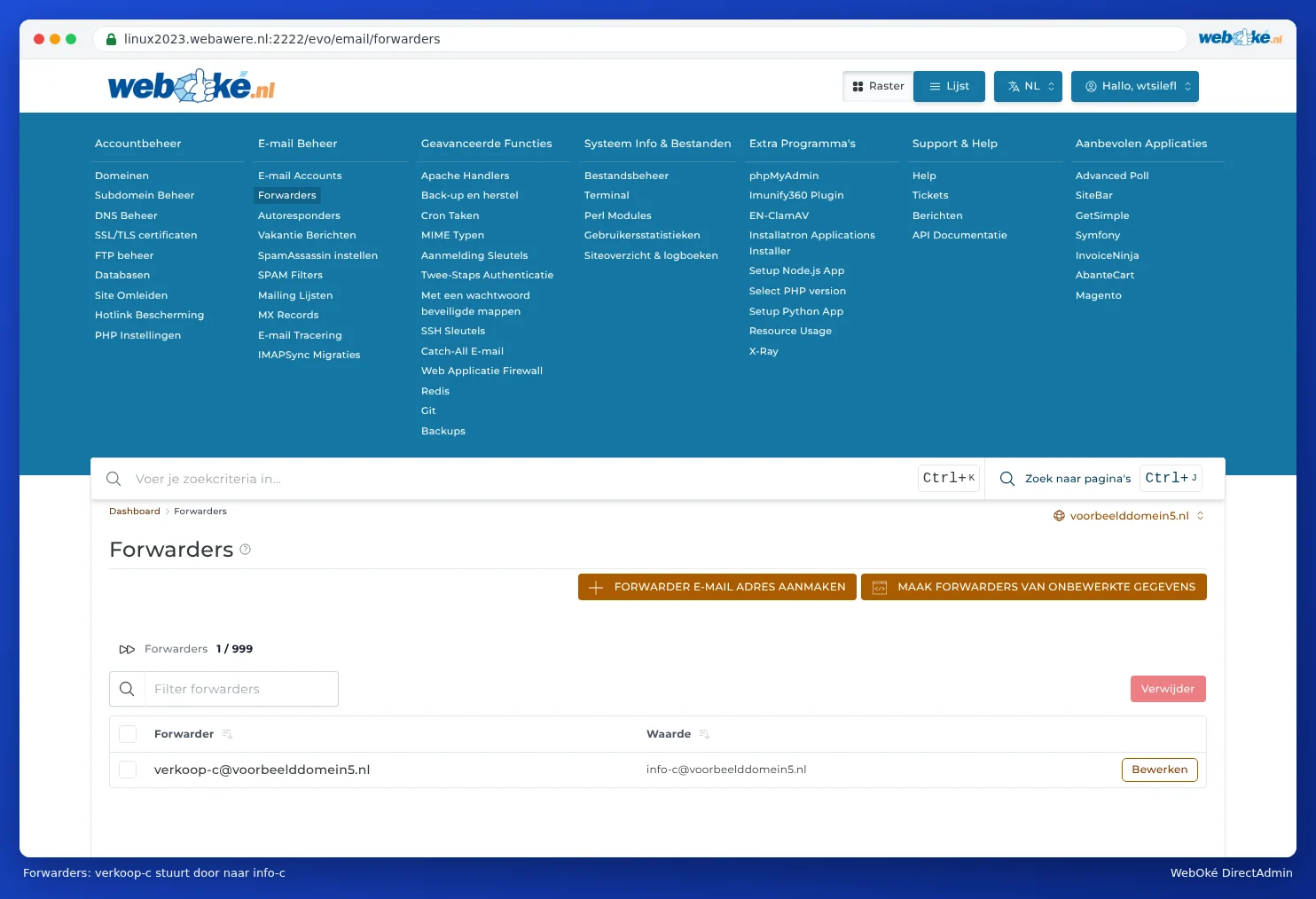Click the browser padlock icon

[112, 39]
